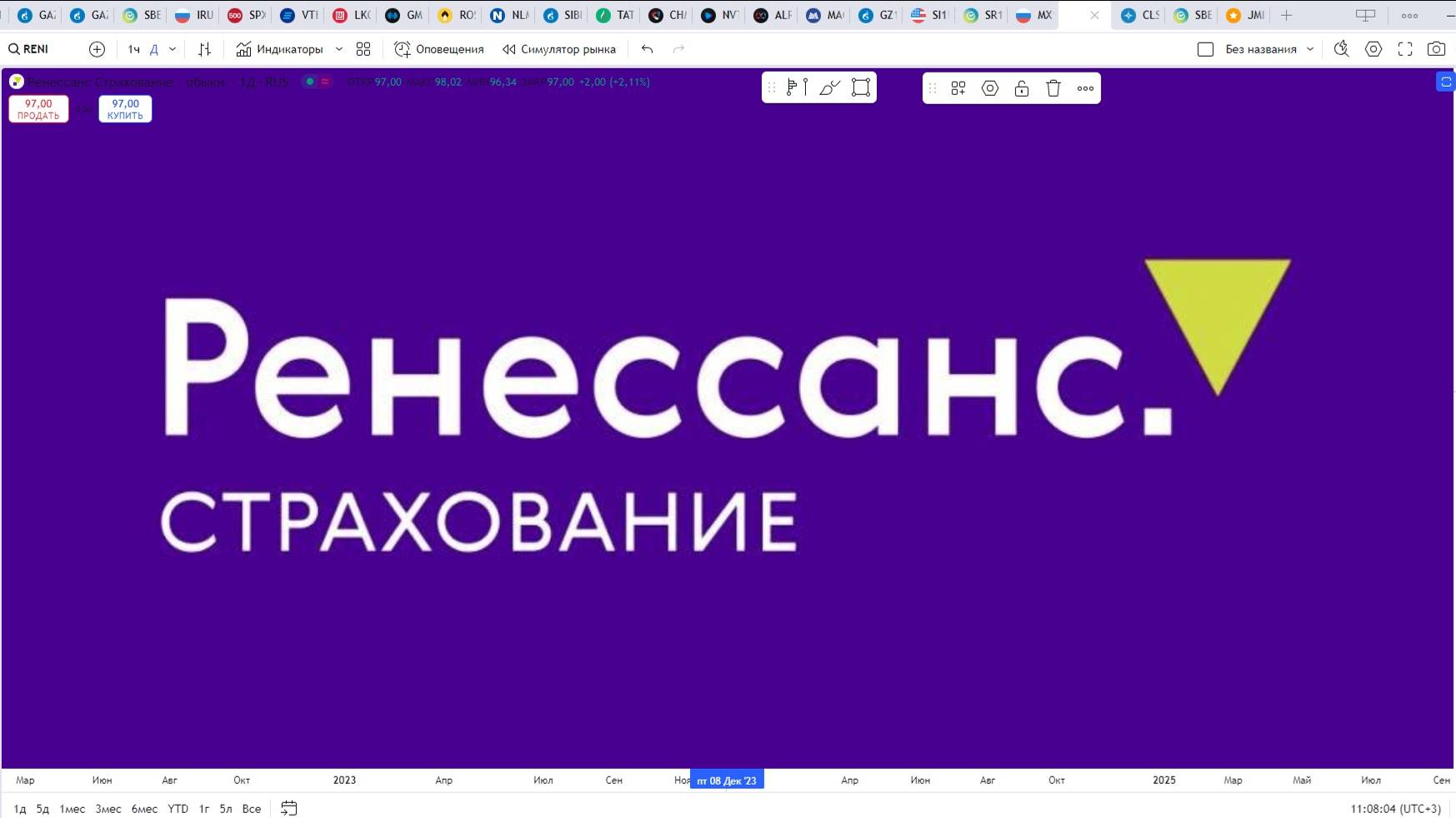Switch to the NLM tab
The width and height of the screenshot is (1456, 818).
(x=509, y=15)
